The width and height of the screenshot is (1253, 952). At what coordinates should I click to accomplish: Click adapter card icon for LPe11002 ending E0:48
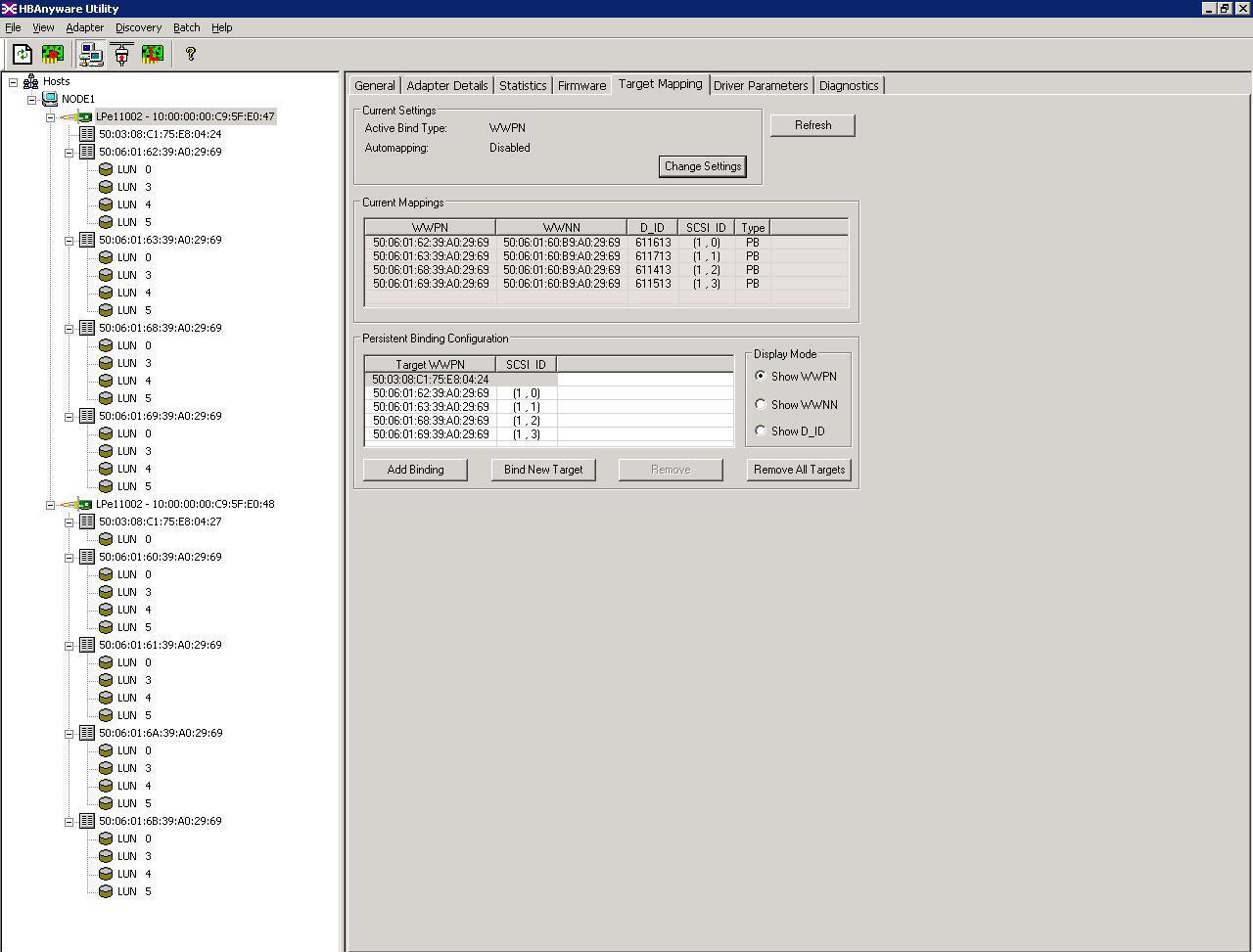(76, 504)
